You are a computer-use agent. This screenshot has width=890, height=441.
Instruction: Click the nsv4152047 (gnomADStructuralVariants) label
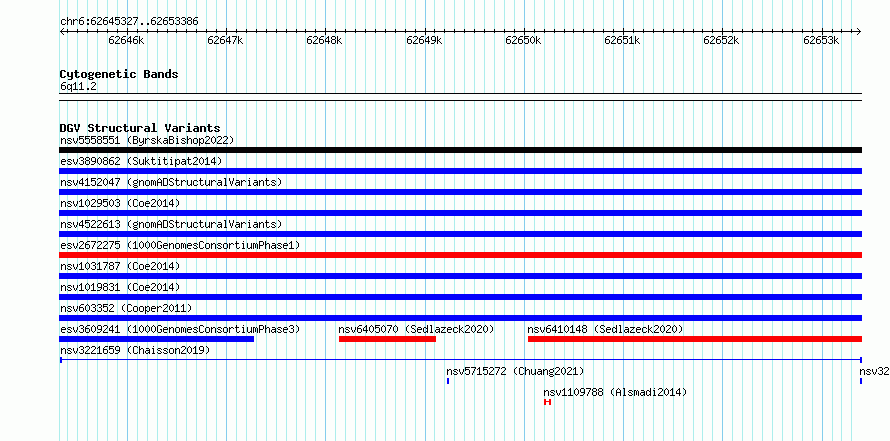click(x=171, y=182)
